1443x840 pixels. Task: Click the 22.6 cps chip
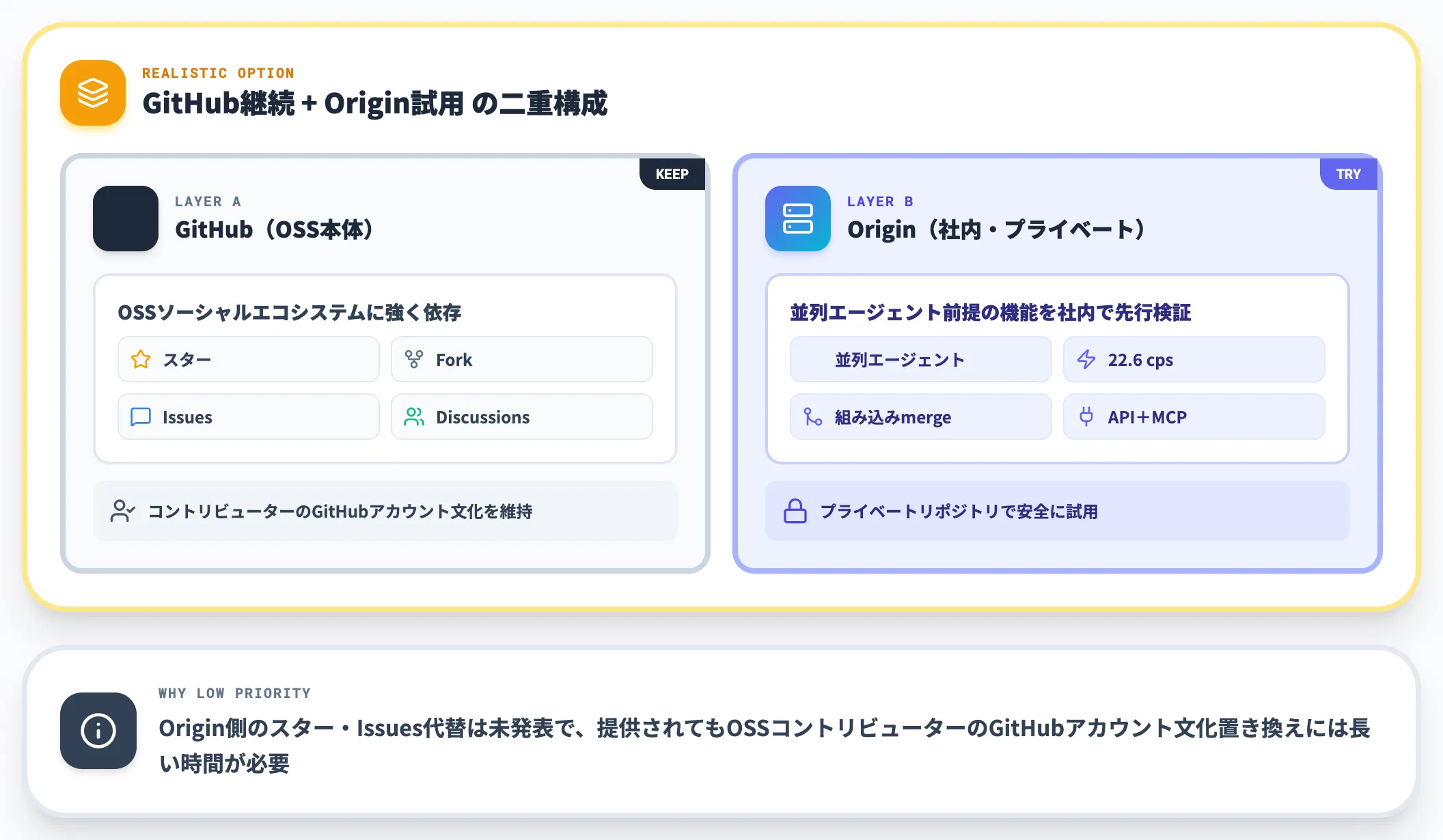click(x=1194, y=359)
